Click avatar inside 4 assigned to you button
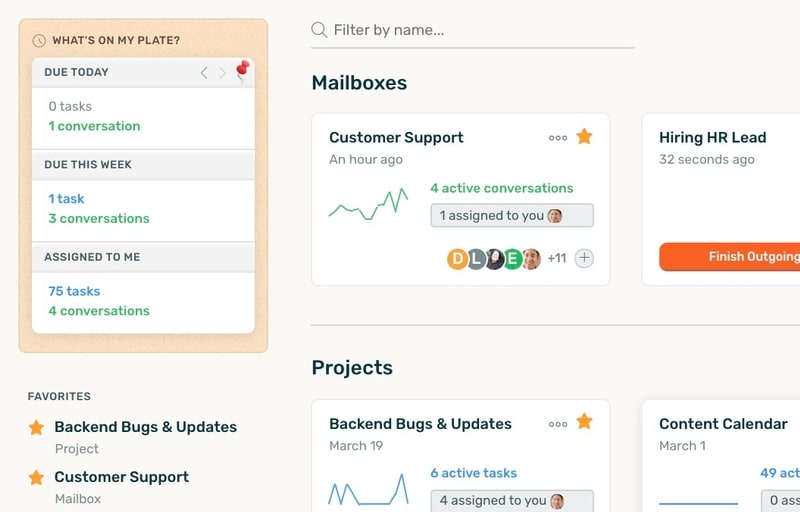The width and height of the screenshot is (800, 512). tap(557, 501)
